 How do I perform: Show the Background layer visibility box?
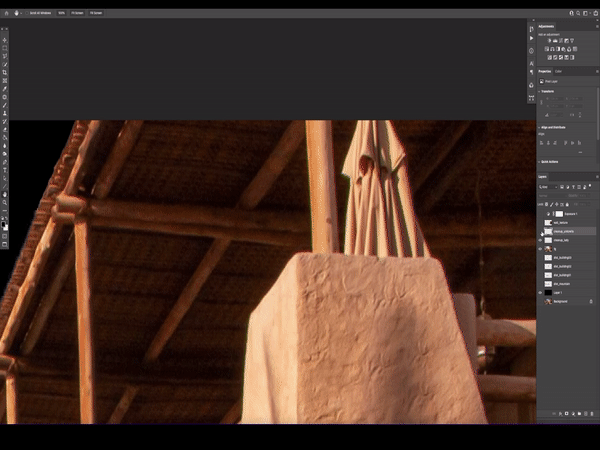540,302
